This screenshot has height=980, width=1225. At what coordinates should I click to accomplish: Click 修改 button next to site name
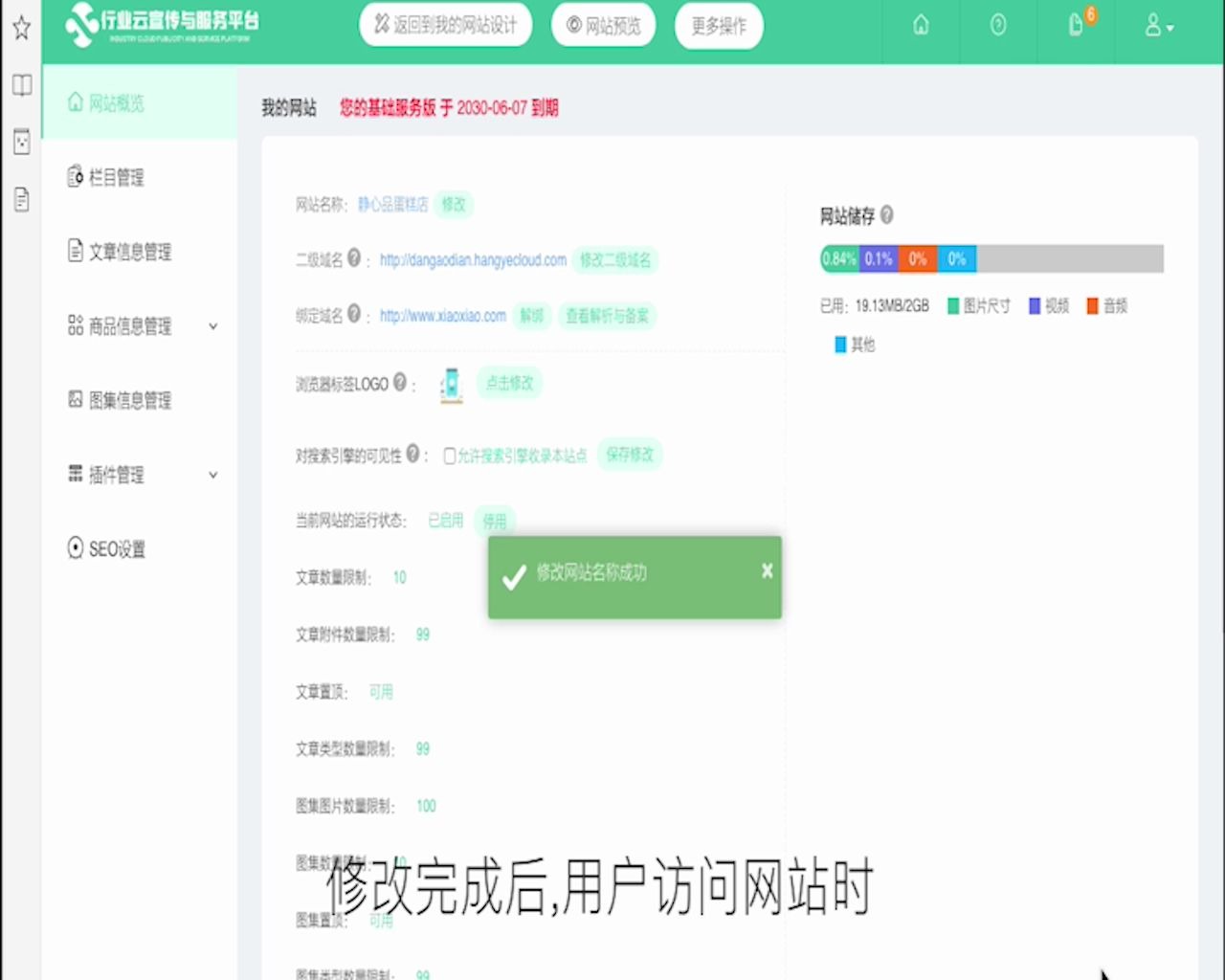click(454, 204)
